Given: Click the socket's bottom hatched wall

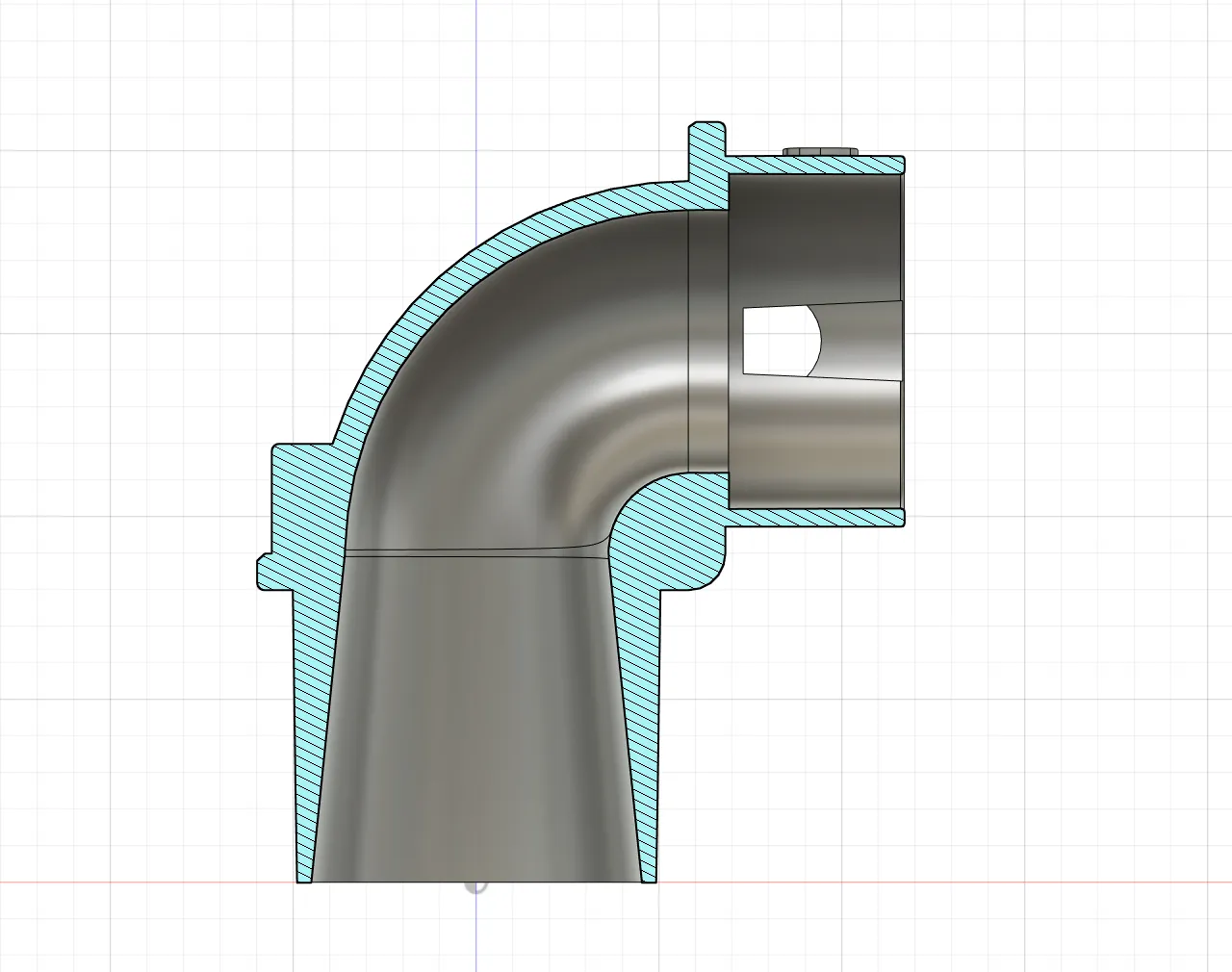Looking at the screenshot, I should [818, 519].
